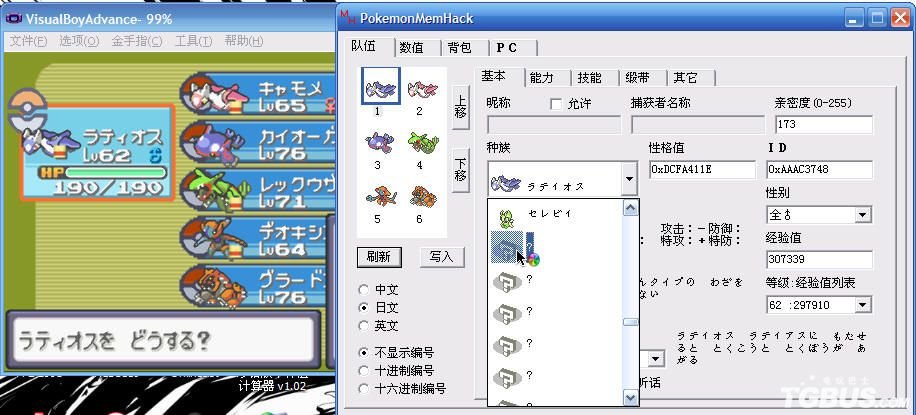The height and width of the screenshot is (415, 916).
Task: Open the 工具(T) menu in VisualBoyAdvance
Action: tap(194, 41)
